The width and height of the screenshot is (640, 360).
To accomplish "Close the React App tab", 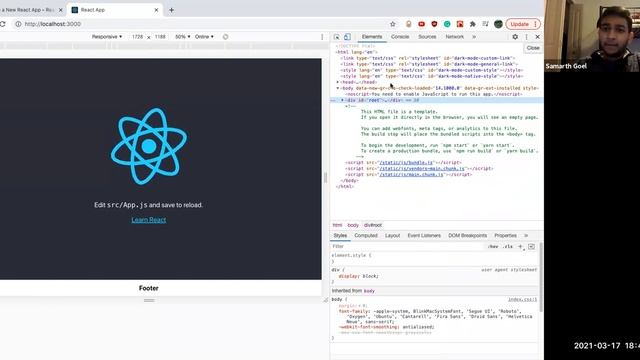I will 156,10.
